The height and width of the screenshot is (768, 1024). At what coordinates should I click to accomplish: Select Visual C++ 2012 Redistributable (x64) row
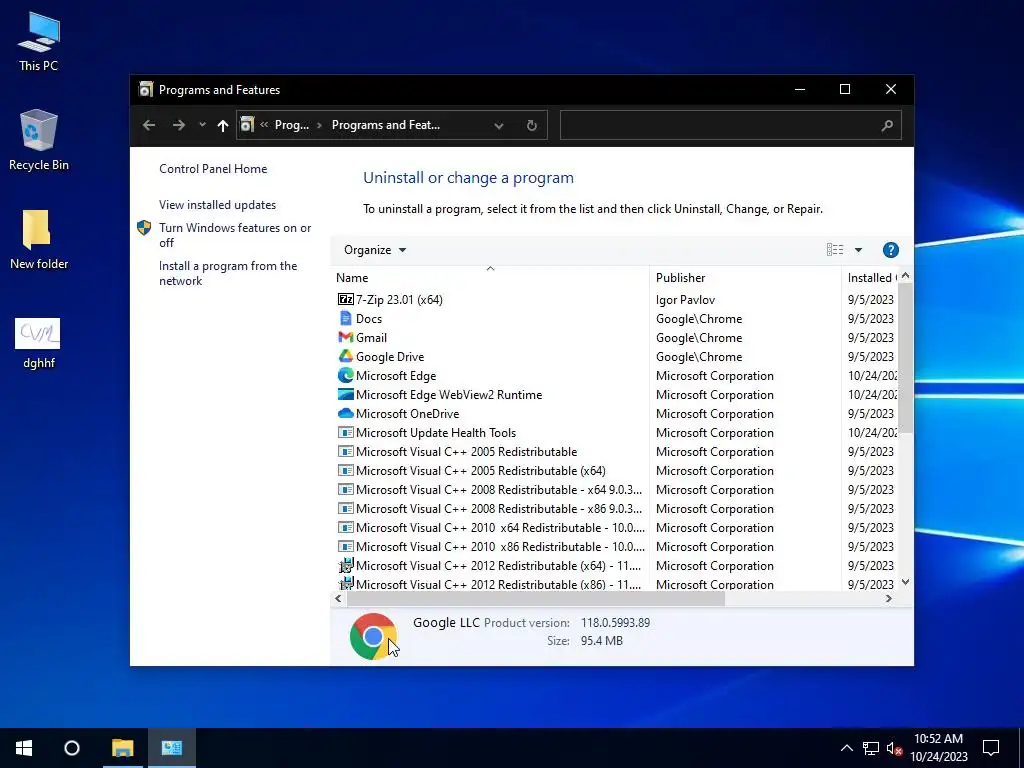tap(490, 565)
